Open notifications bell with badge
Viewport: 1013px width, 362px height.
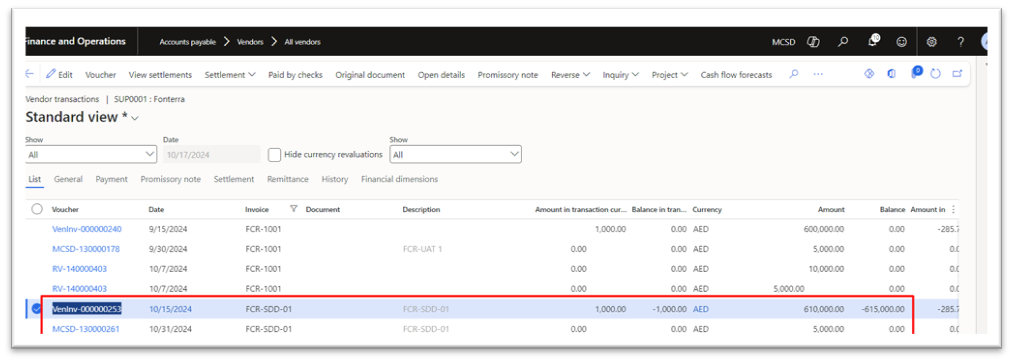point(873,41)
